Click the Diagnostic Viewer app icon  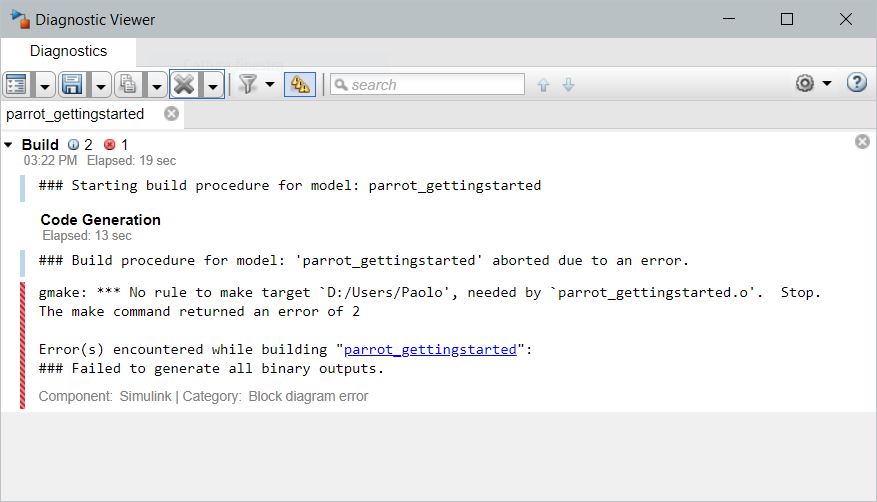pos(20,19)
